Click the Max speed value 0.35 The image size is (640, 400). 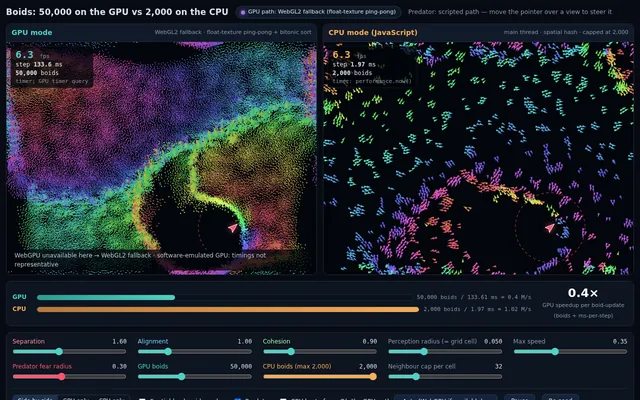click(x=620, y=341)
